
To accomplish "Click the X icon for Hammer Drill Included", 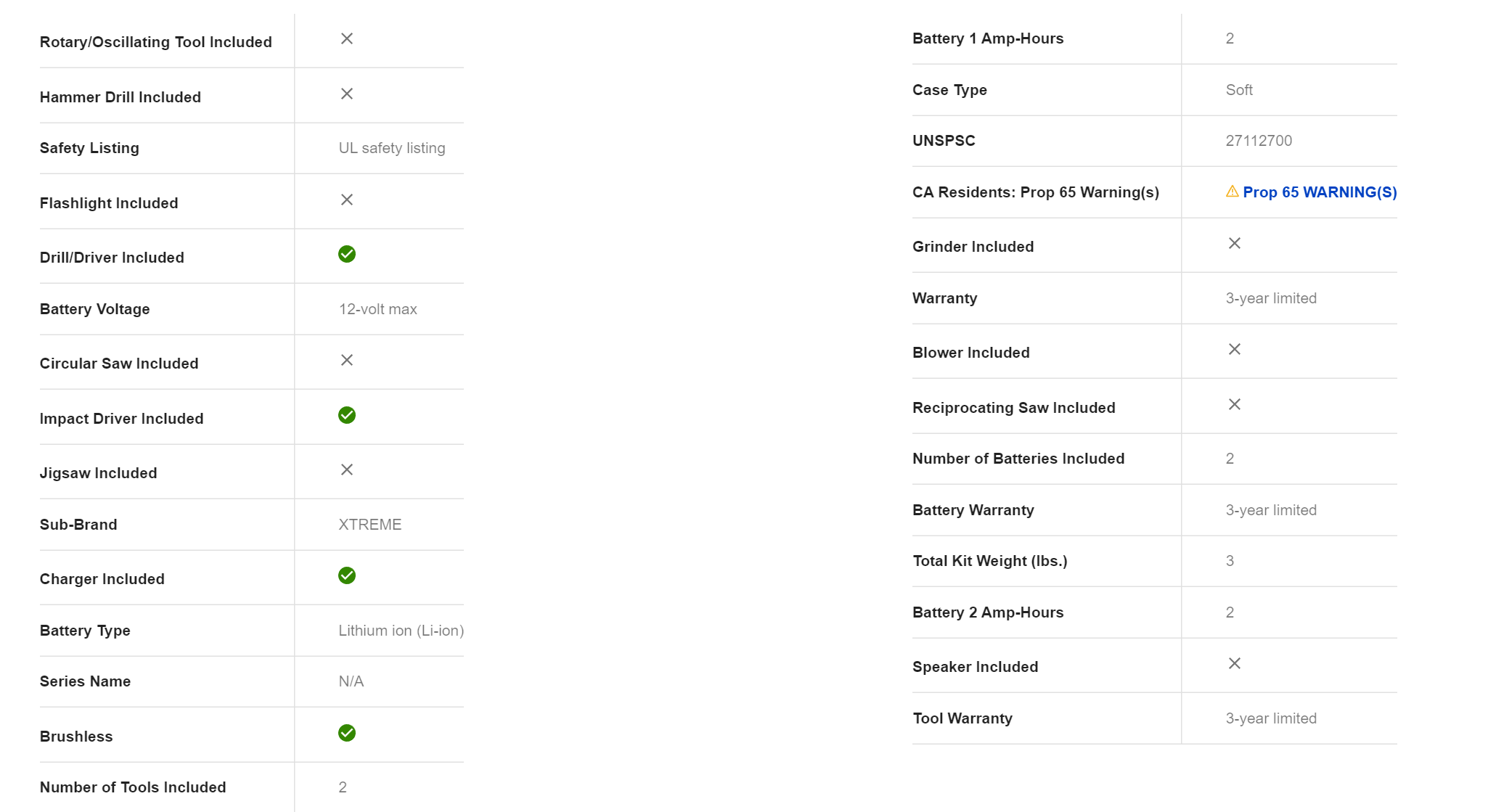I will (347, 94).
